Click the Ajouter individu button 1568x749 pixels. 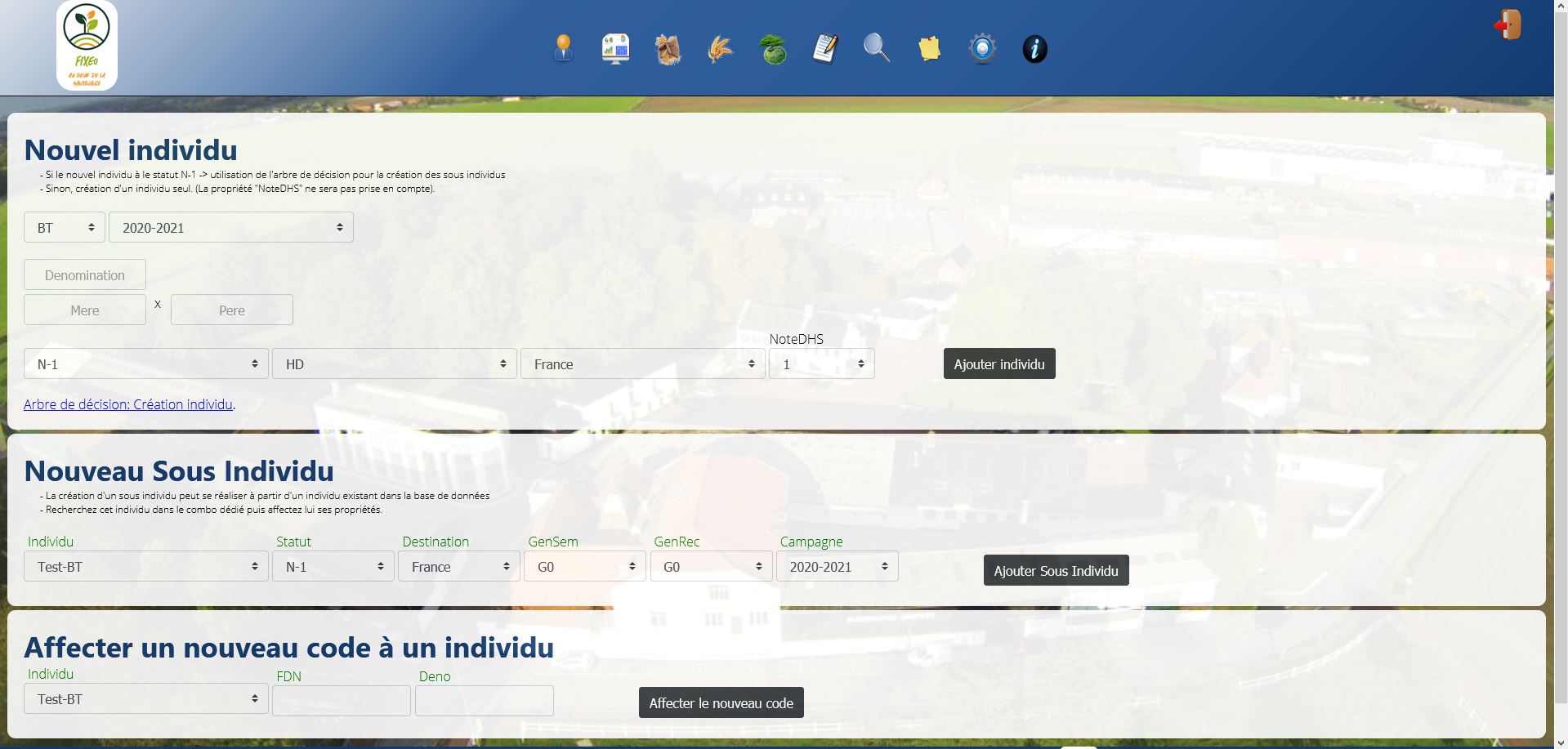[999, 364]
